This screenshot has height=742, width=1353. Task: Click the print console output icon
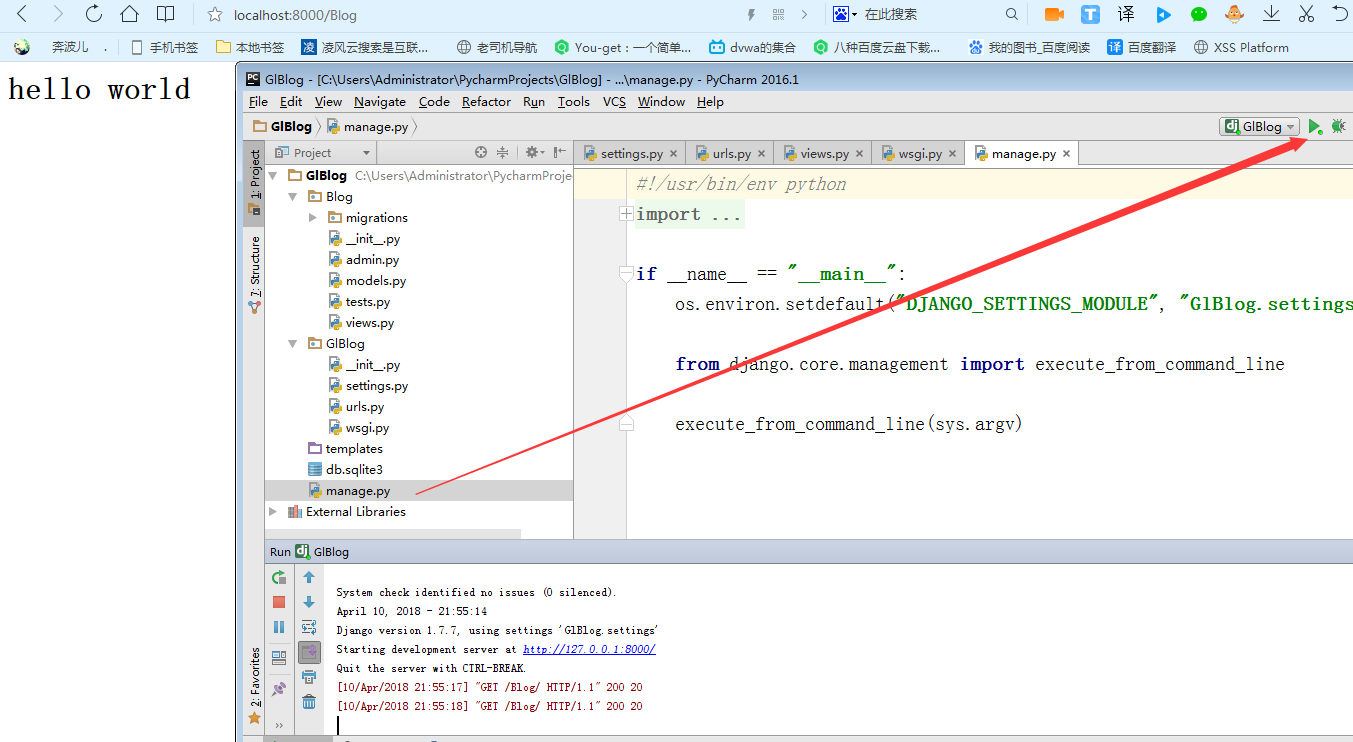(309, 677)
